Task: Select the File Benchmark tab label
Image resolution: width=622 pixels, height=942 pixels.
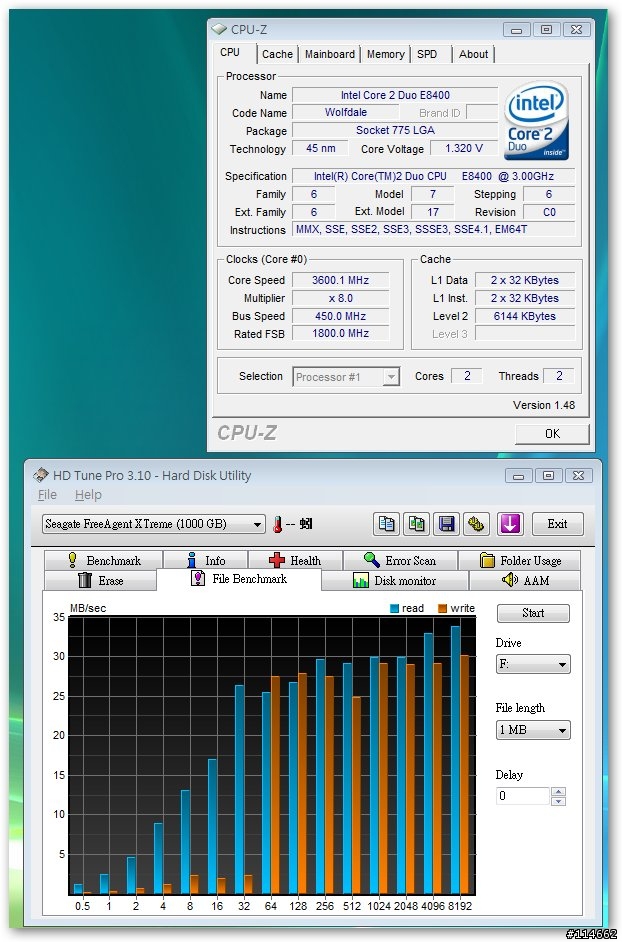Action: [x=249, y=579]
